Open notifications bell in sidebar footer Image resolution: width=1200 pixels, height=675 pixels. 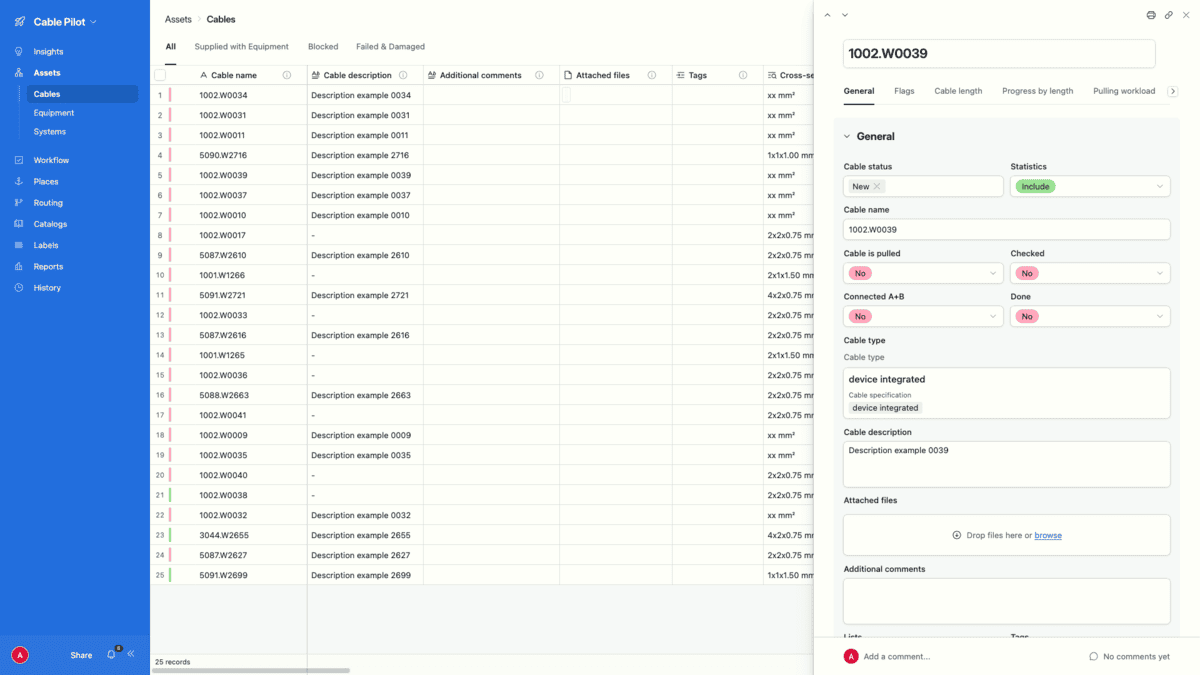(x=111, y=655)
